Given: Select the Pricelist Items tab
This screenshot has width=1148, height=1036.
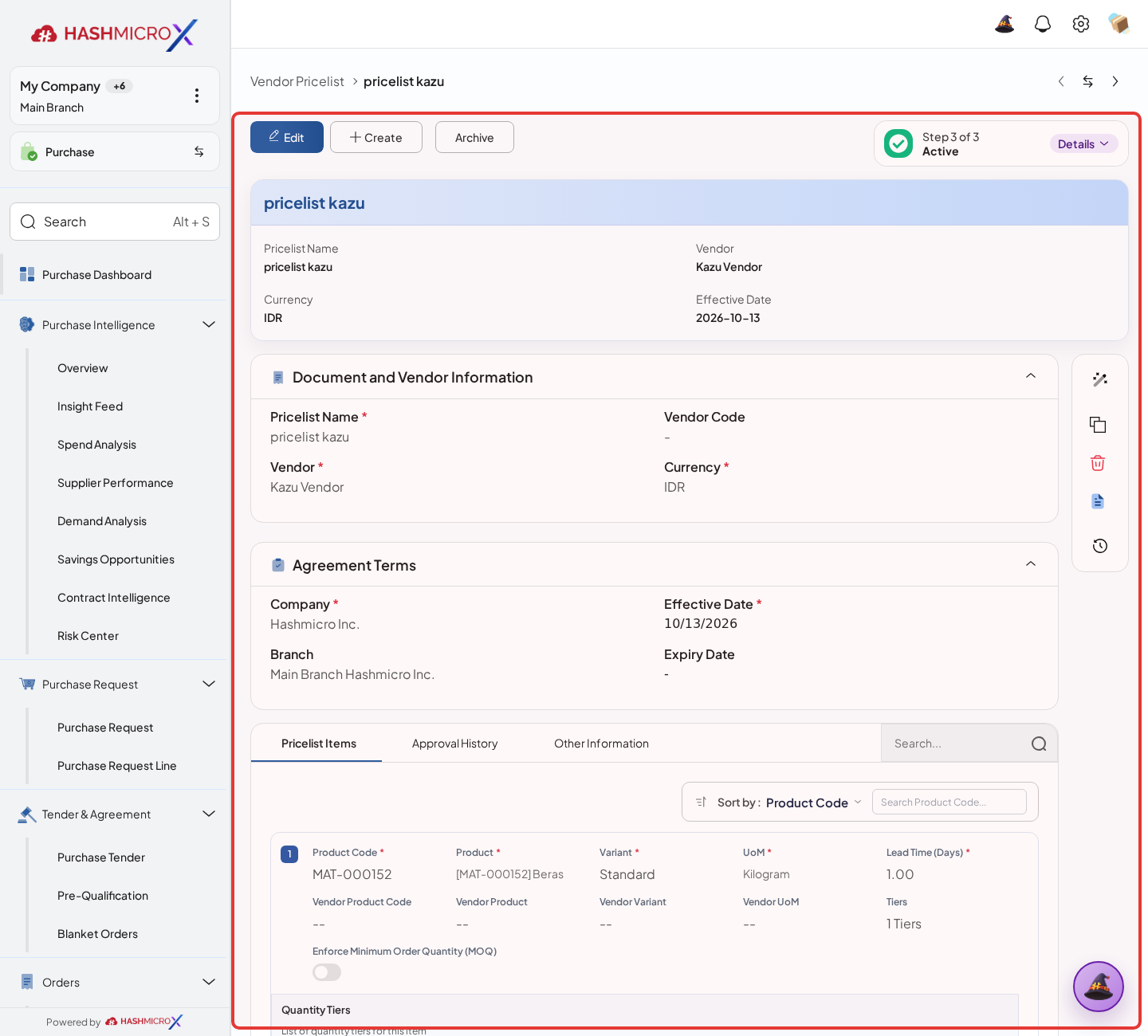Looking at the screenshot, I should tap(319, 744).
